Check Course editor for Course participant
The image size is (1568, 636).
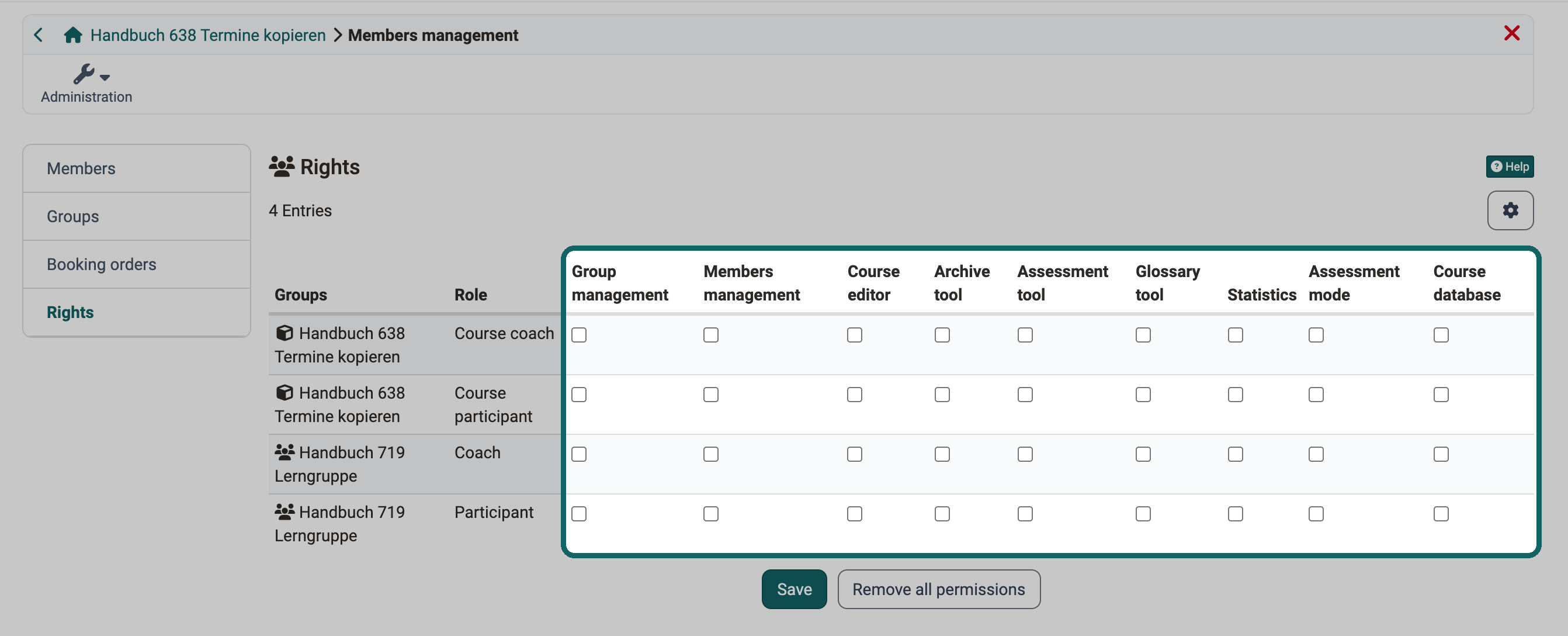[x=855, y=395]
